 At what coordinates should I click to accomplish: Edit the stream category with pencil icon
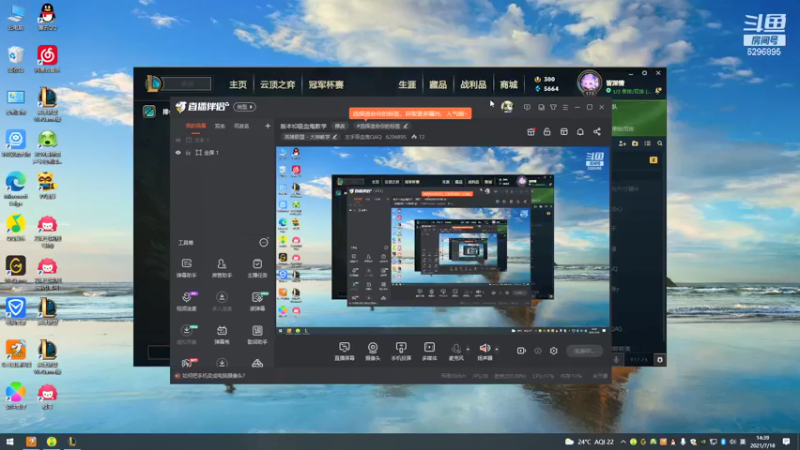coord(335,137)
